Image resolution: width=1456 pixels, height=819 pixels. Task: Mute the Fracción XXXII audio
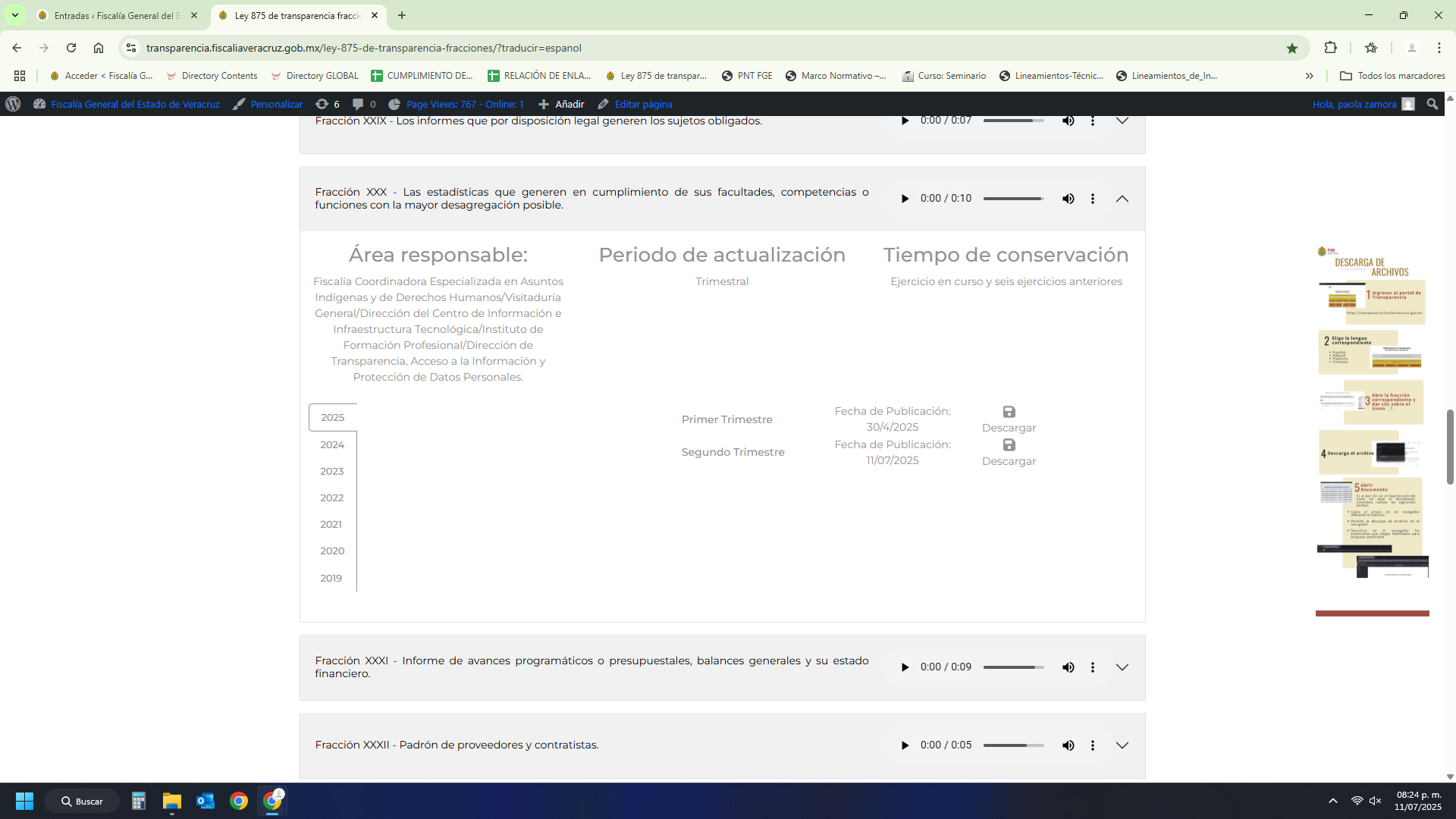(1068, 745)
